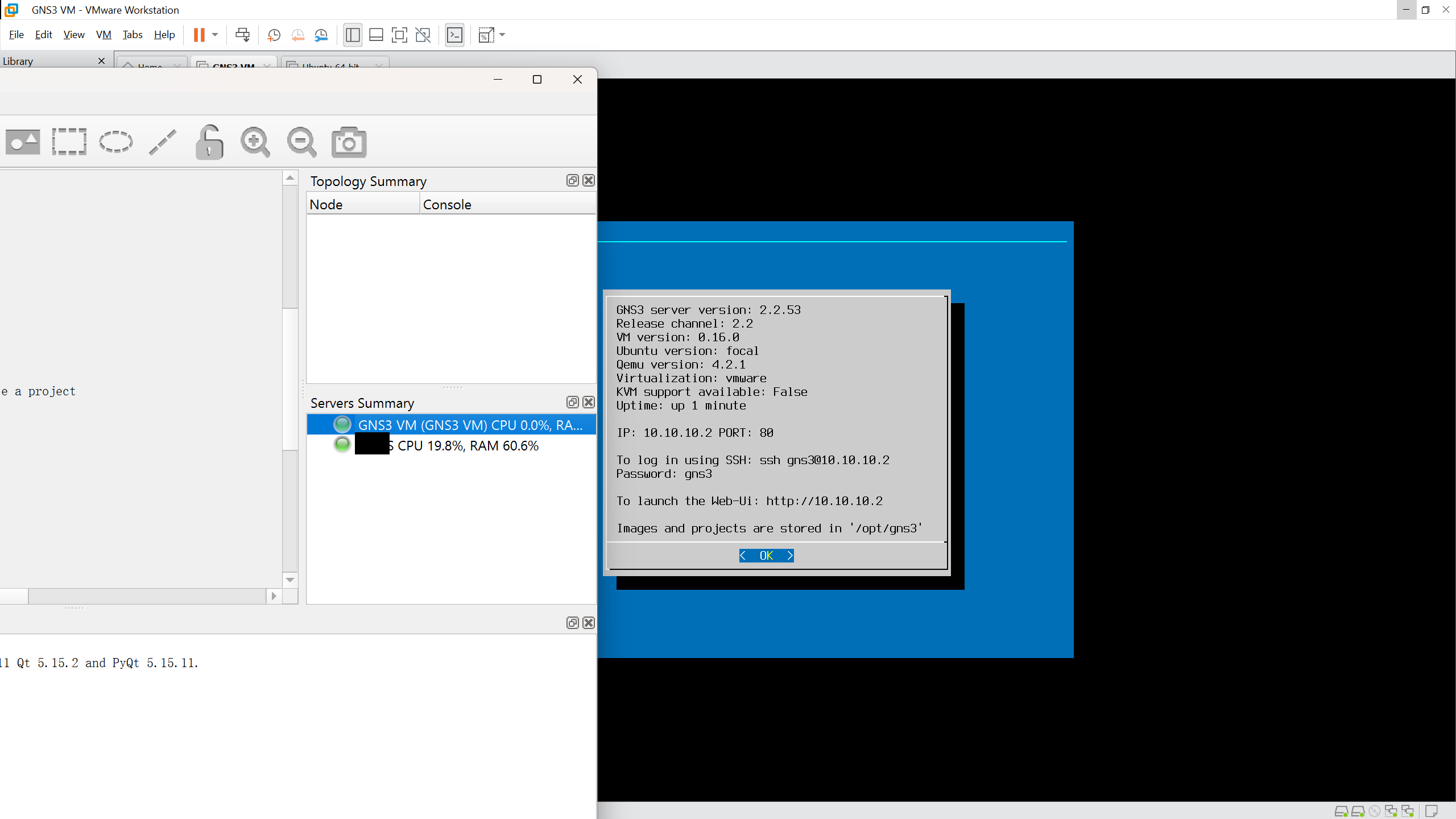Take a screenshot with camera icon

349,142
